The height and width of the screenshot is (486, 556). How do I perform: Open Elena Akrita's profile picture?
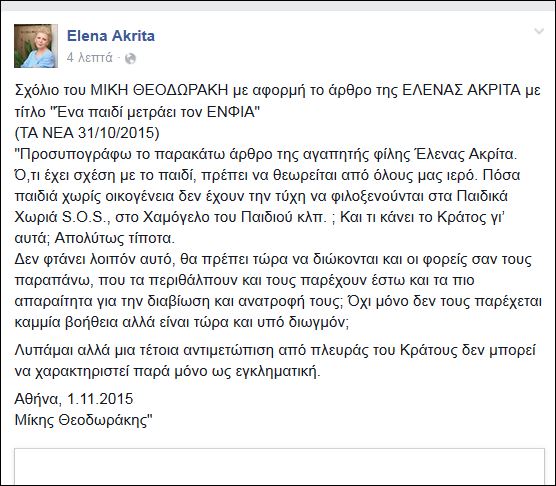[x=36, y=46]
